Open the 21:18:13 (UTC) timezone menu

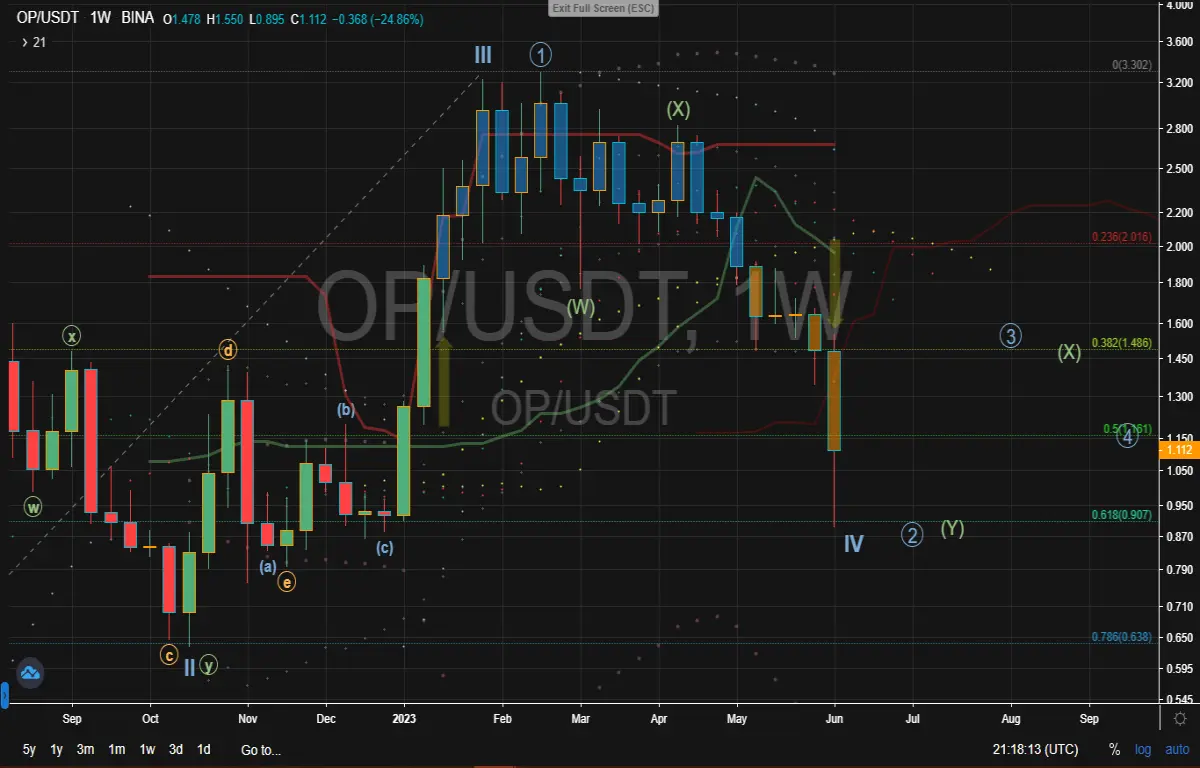coord(1036,750)
